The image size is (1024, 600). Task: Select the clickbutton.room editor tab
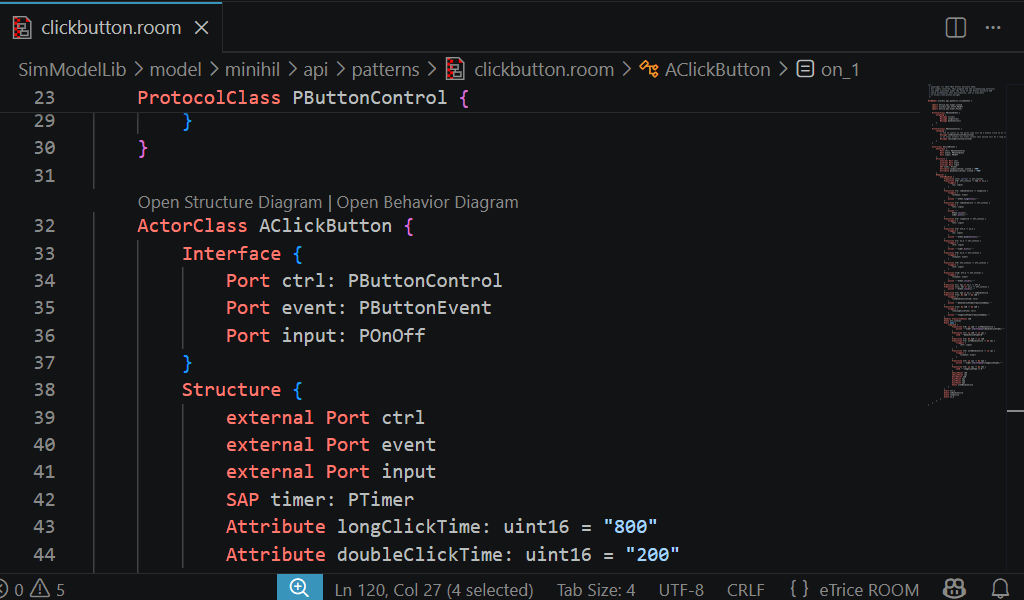coord(111,27)
